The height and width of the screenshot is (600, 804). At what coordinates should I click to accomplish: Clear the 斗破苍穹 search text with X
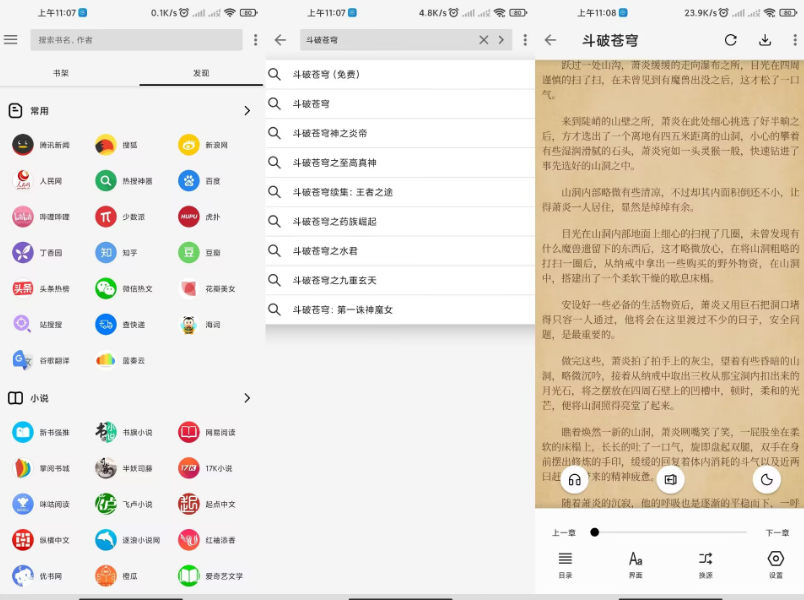click(x=484, y=40)
